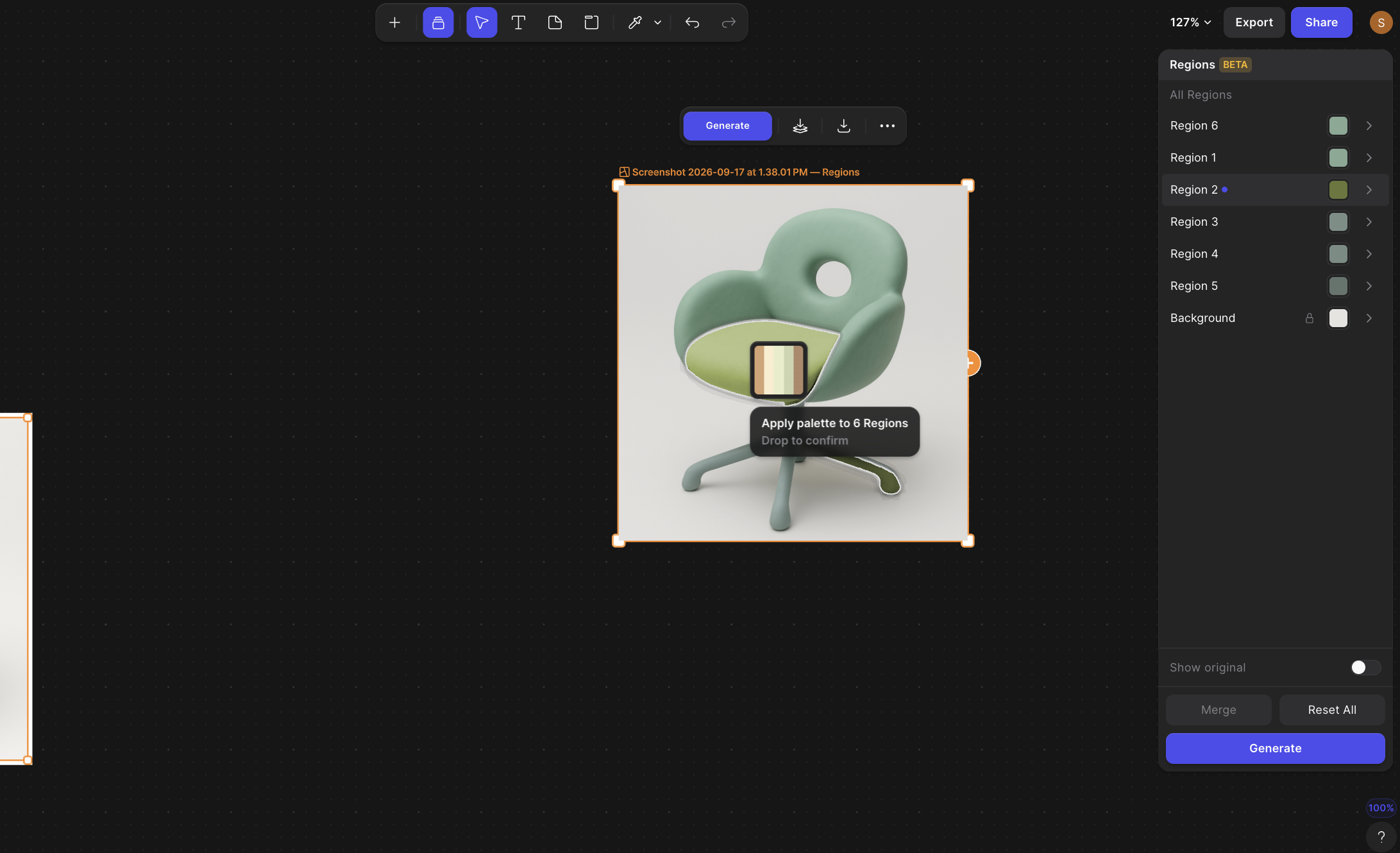Click the Share button

[x=1321, y=22]
